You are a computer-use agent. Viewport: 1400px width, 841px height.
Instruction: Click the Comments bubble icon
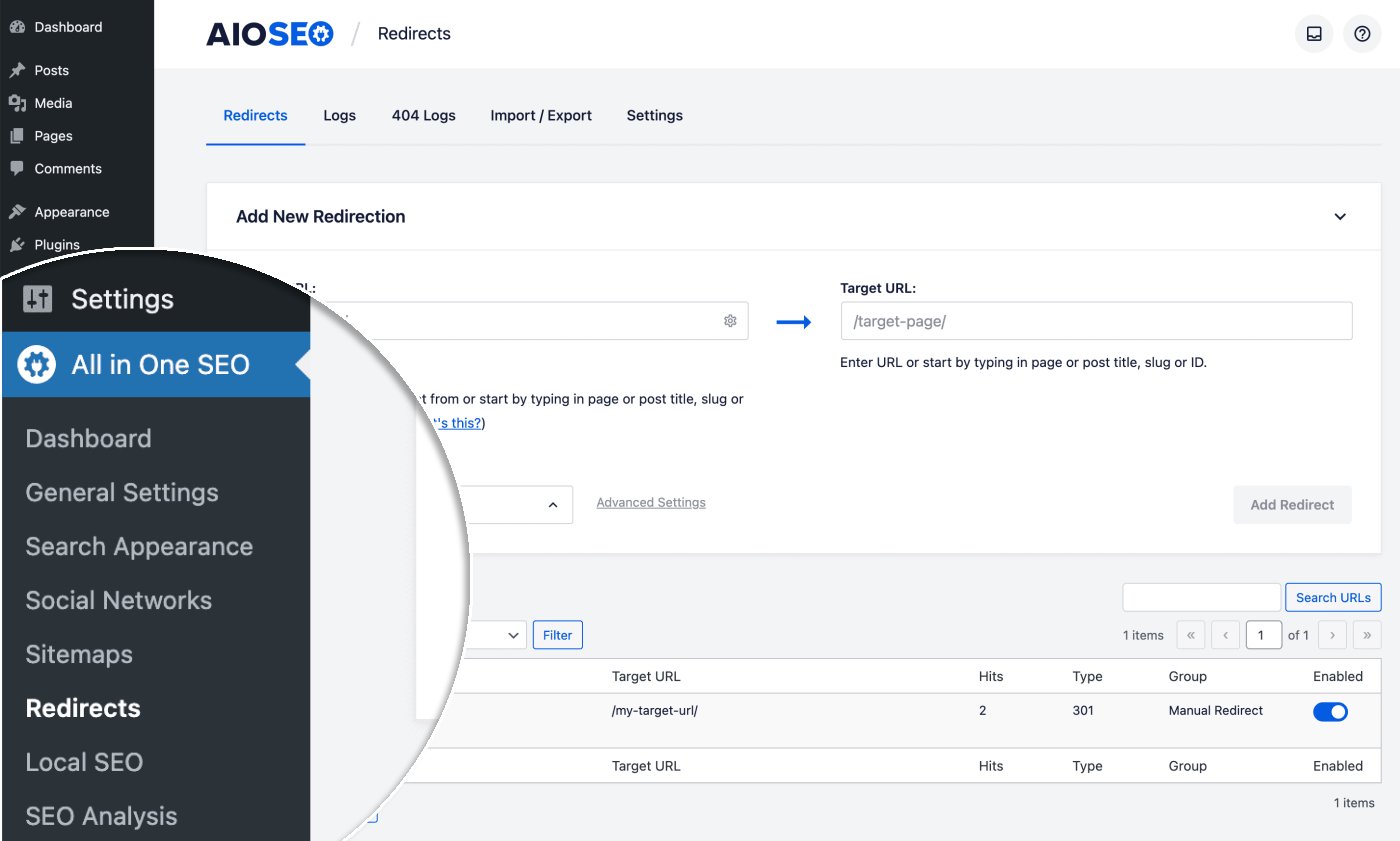tap(17, 169)
